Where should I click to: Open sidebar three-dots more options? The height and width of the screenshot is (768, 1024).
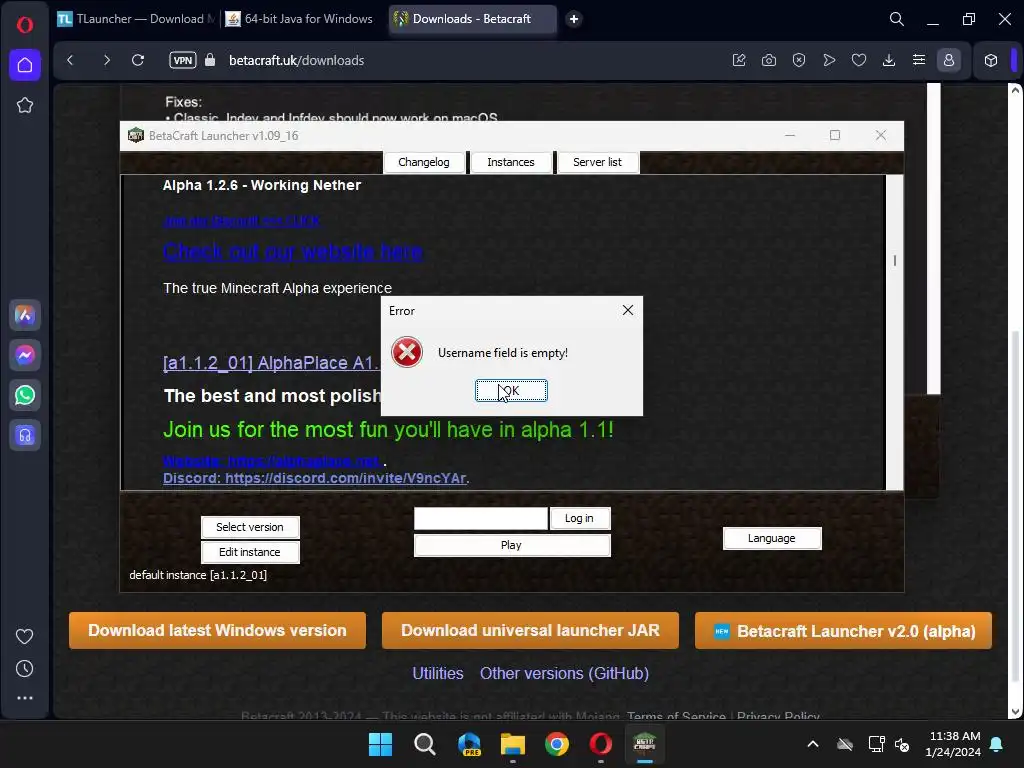pos(25,698)
